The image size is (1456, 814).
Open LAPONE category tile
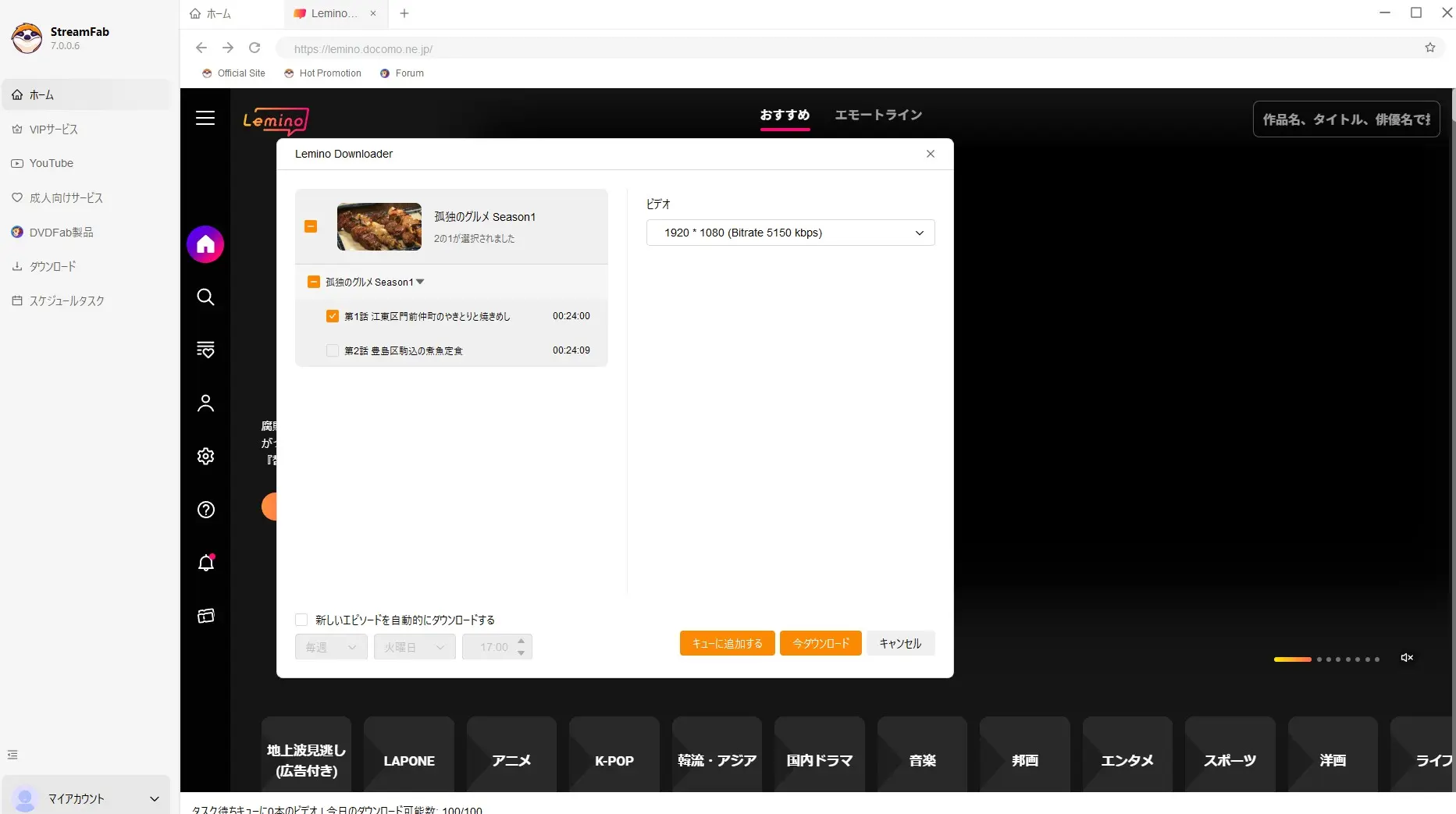coord(409,755)
